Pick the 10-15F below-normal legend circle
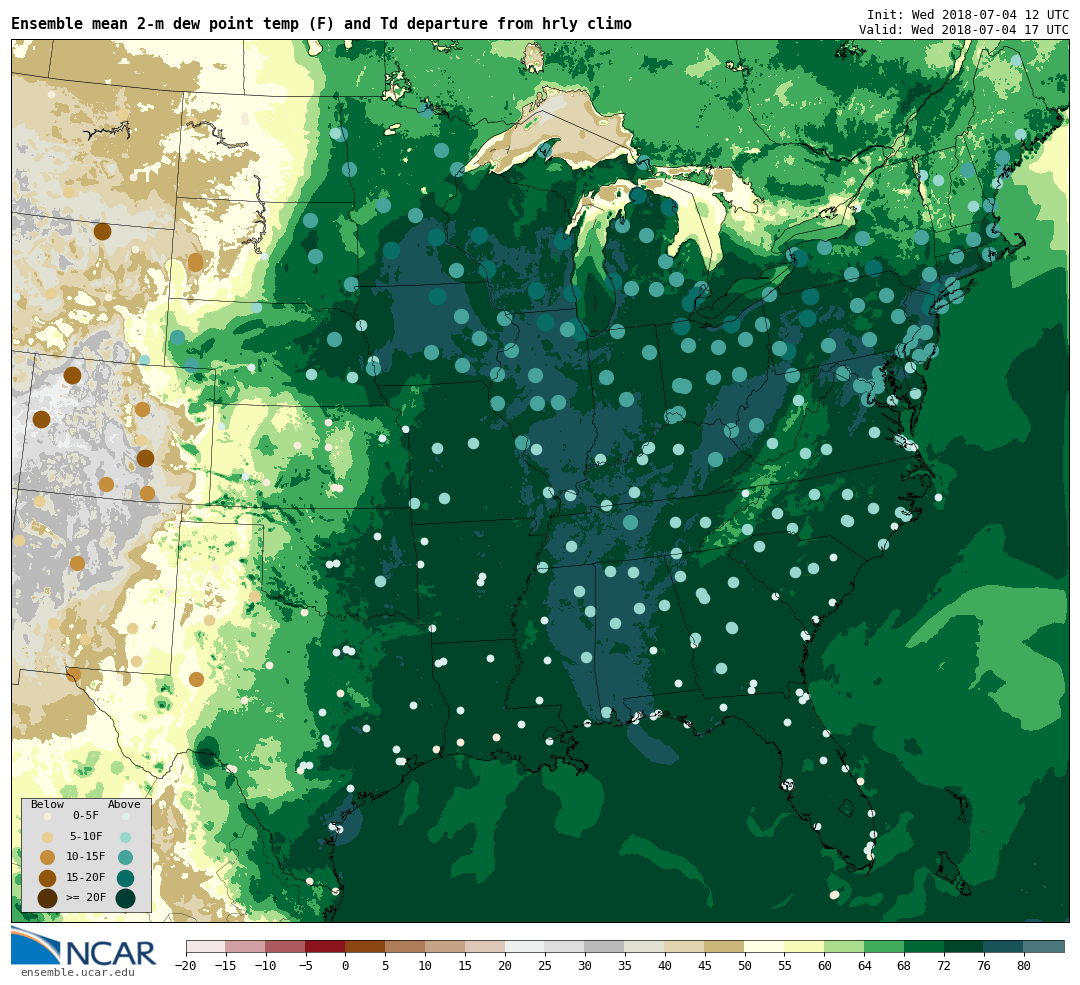 [47, 857]
